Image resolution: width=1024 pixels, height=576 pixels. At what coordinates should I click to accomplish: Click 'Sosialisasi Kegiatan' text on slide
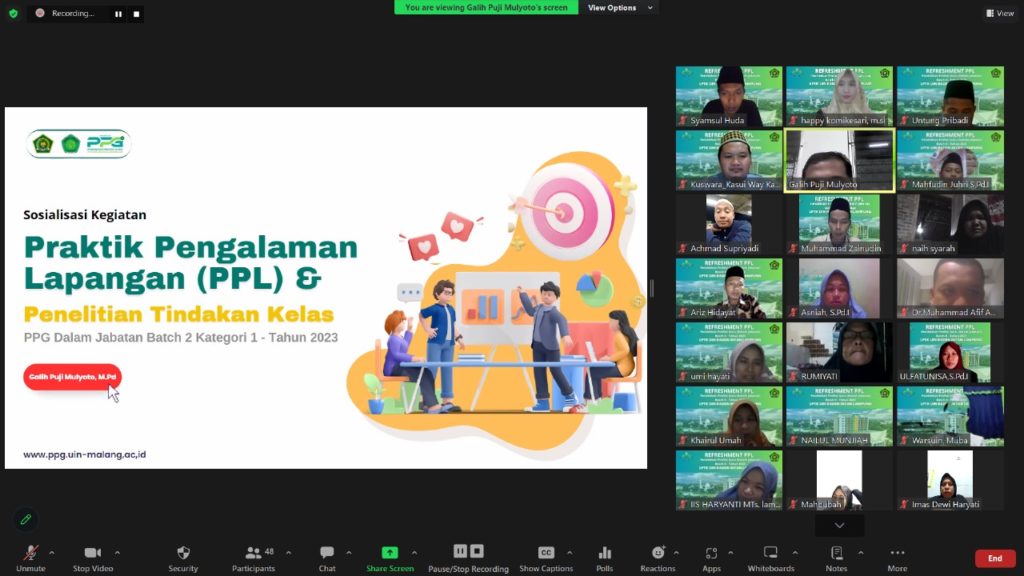[x=85, y=215]
